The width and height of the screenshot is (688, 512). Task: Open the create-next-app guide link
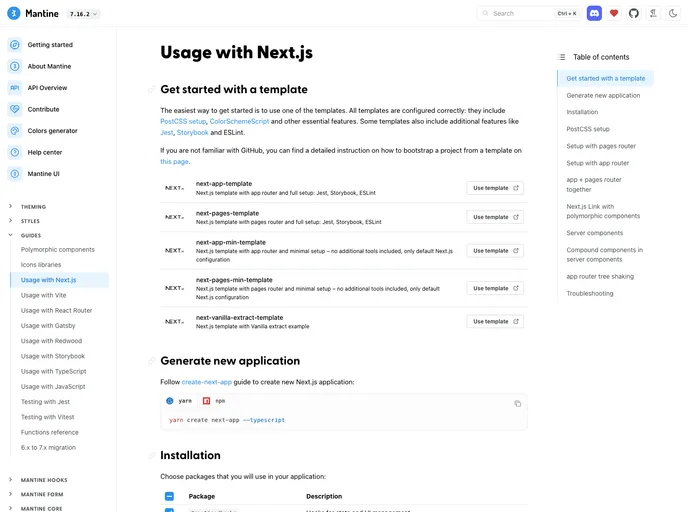pos(207,382)
